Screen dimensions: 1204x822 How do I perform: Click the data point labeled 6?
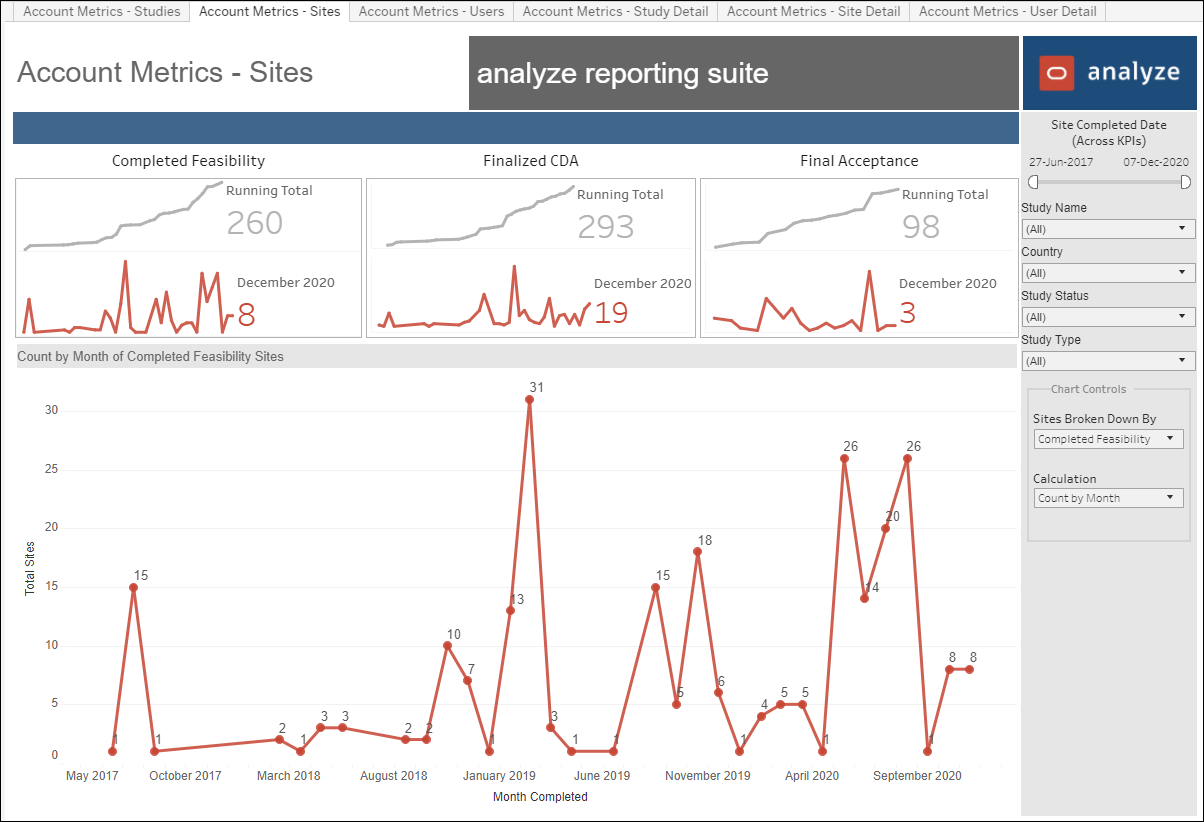click(x=718, y=692)
